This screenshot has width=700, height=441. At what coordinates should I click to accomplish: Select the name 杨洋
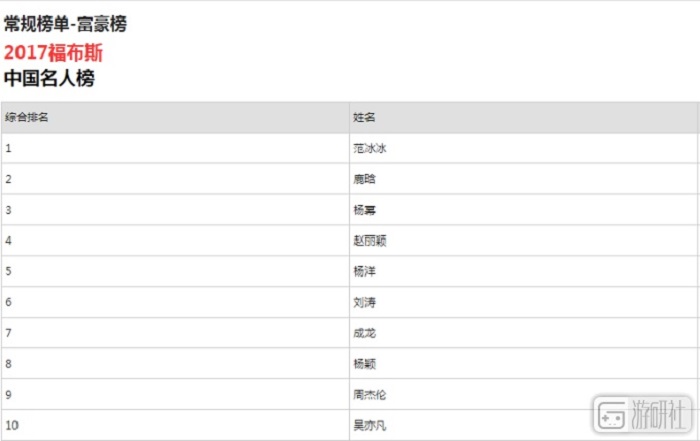(364, 271)
